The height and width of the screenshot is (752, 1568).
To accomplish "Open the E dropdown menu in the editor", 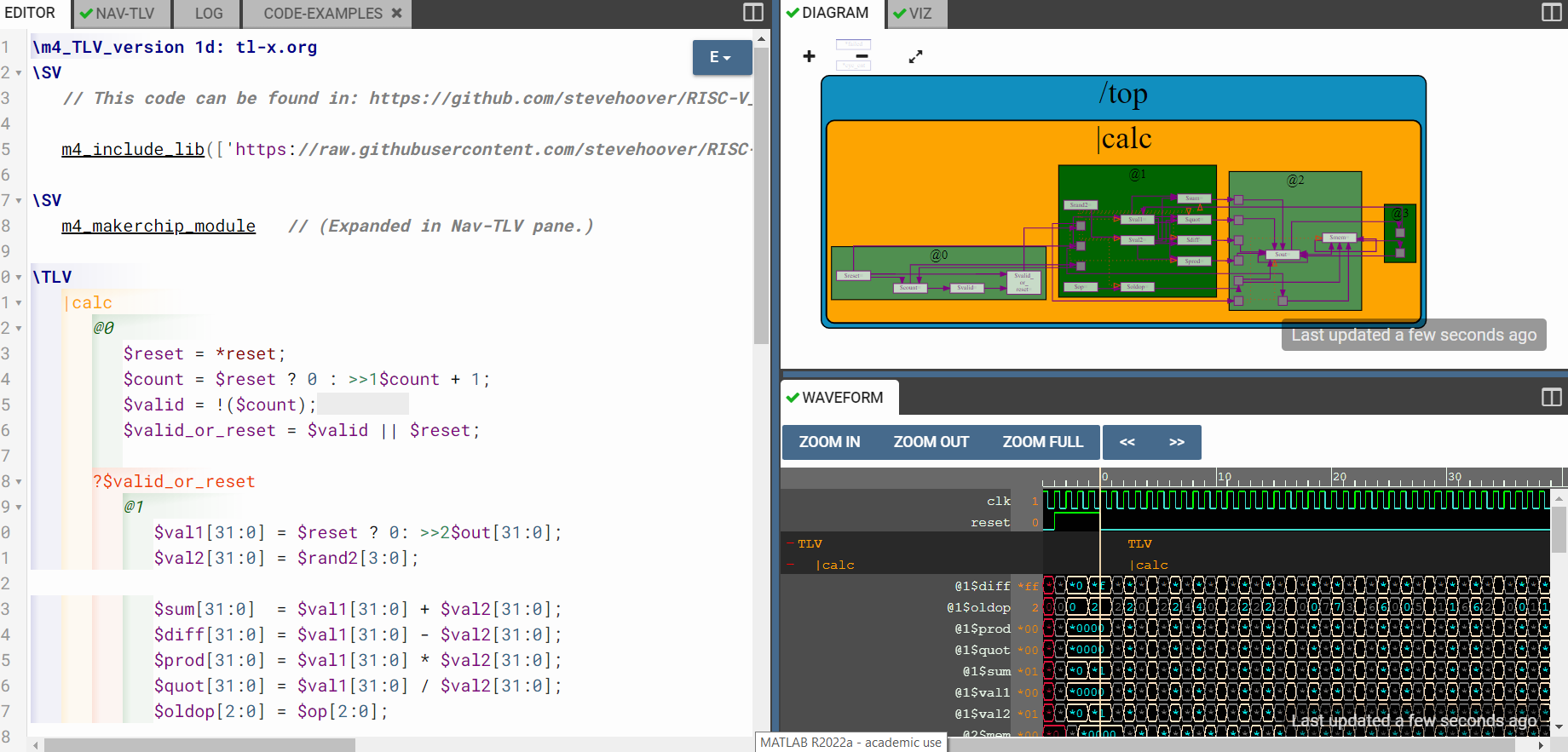I will pos(722,57).
